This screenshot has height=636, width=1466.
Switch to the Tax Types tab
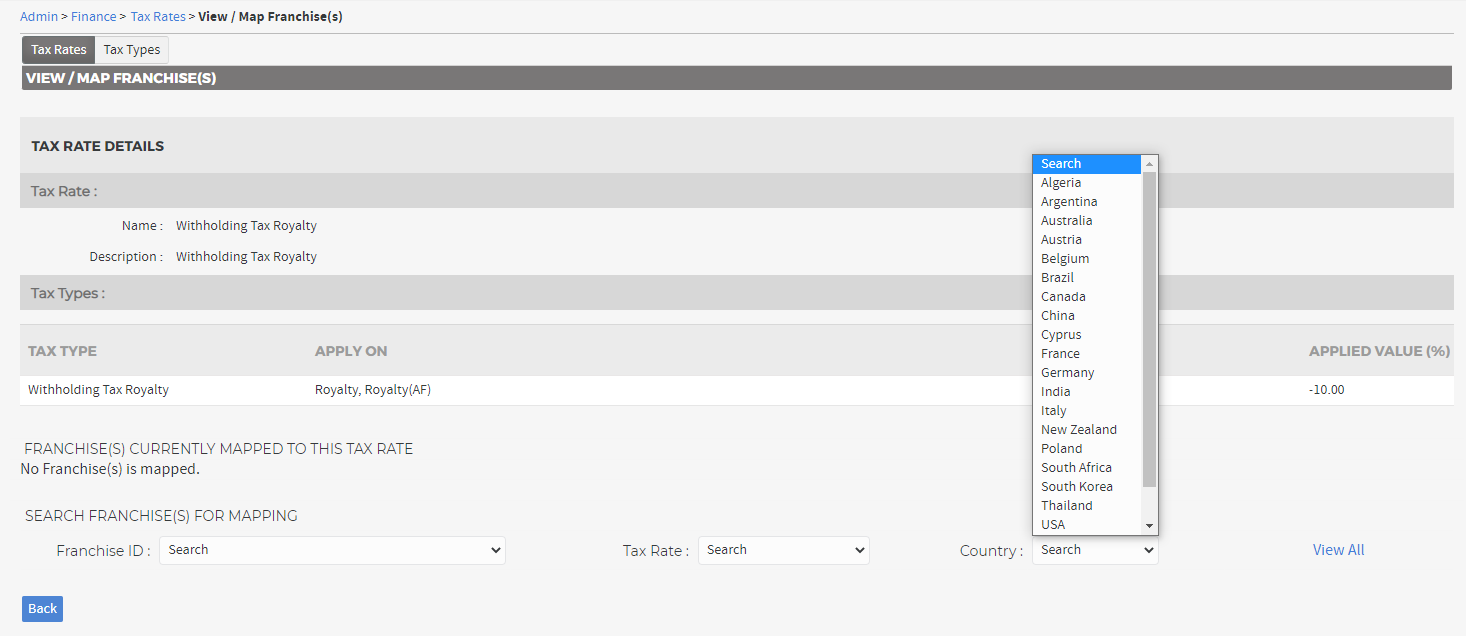[x=132, y=50]
